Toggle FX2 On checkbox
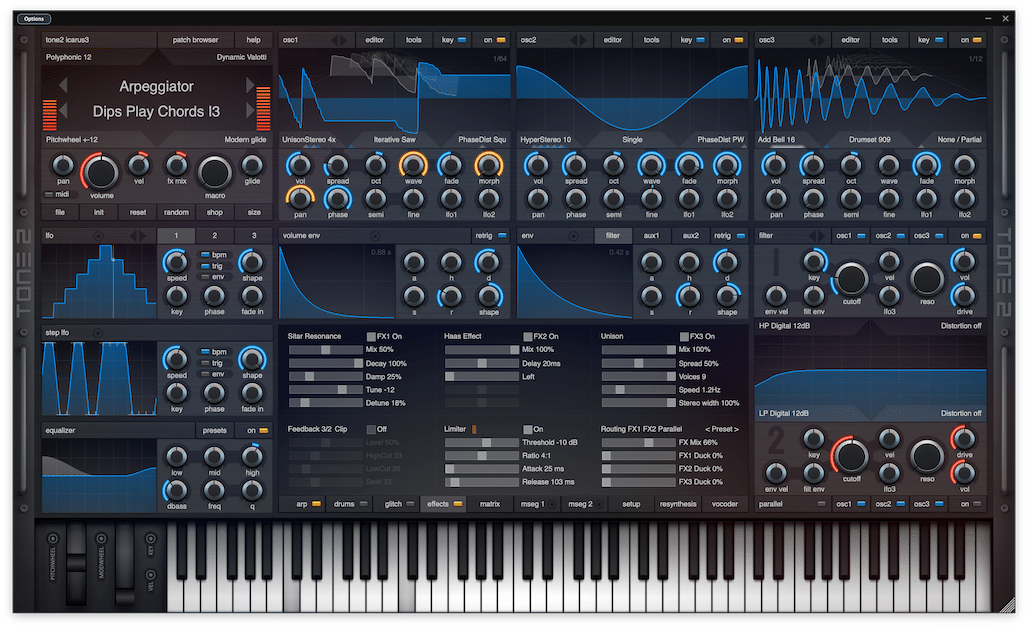The image size is (1028, 628). pos(528,336)
